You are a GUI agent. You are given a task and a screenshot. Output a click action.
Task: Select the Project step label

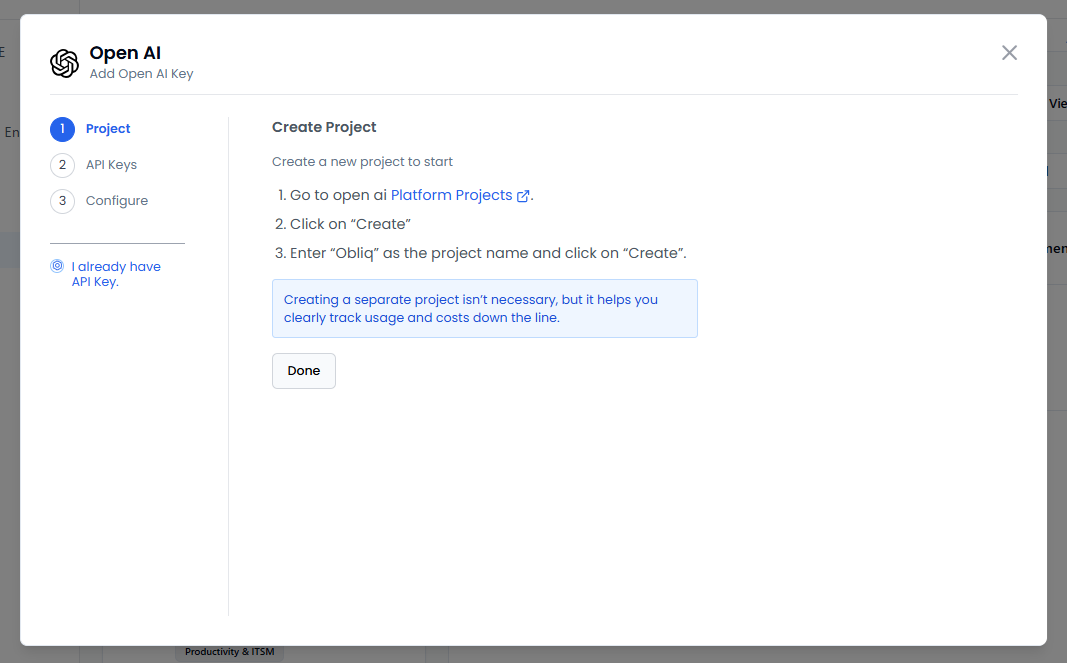108,129
